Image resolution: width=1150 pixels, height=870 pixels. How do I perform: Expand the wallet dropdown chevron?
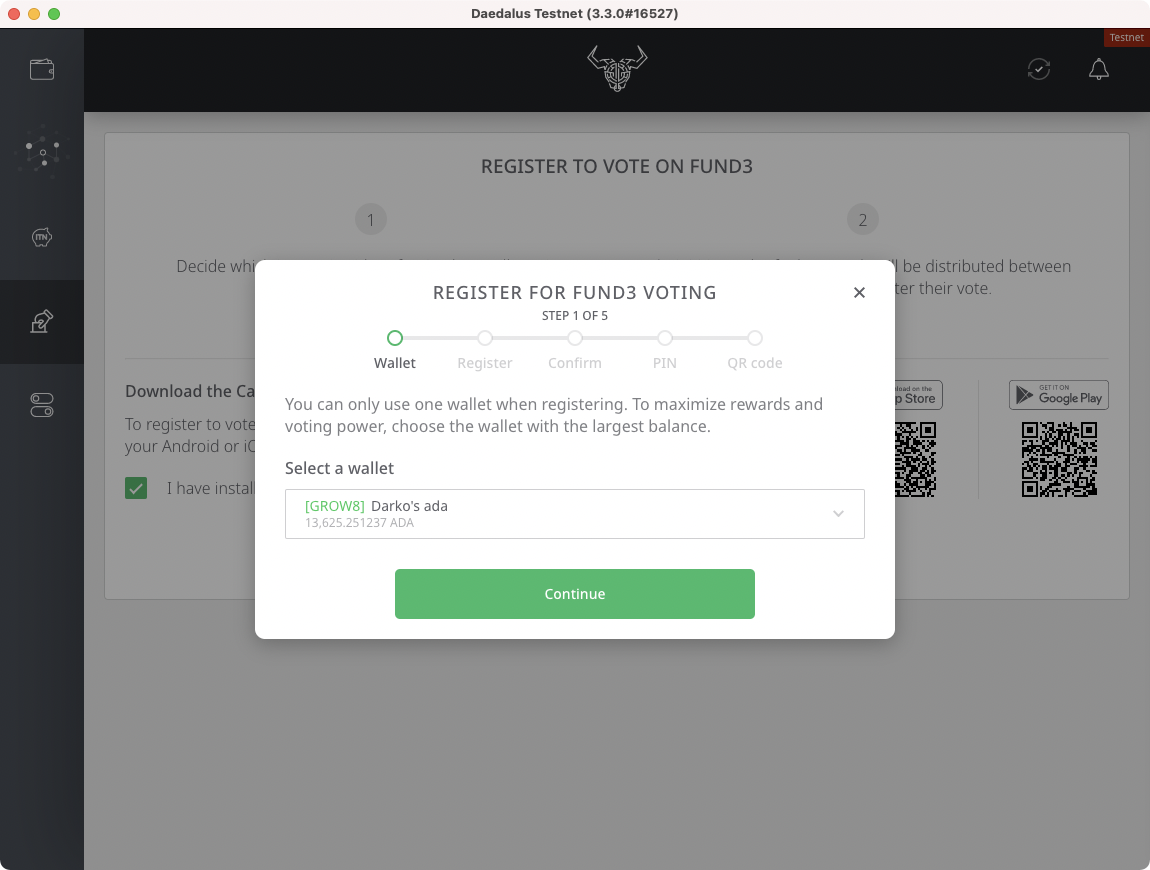[838, 513]
